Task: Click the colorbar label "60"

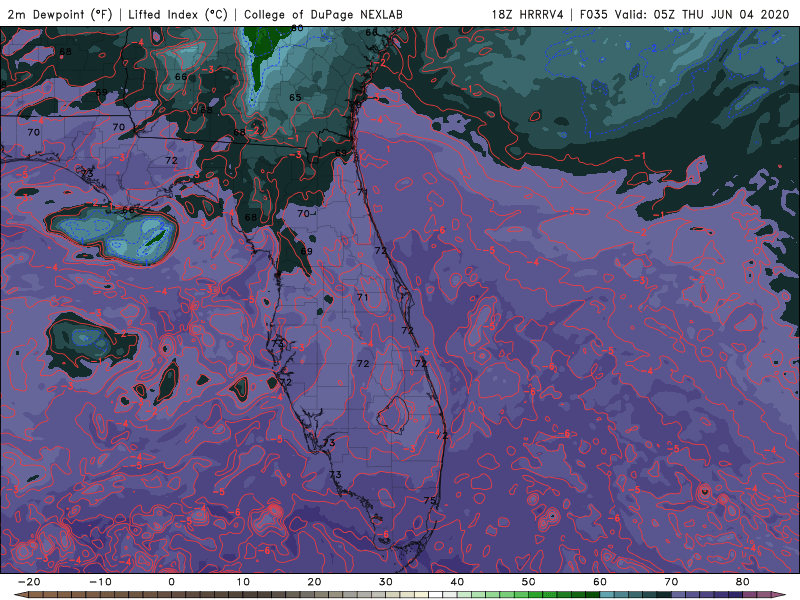Action: [x=600, y=582]
